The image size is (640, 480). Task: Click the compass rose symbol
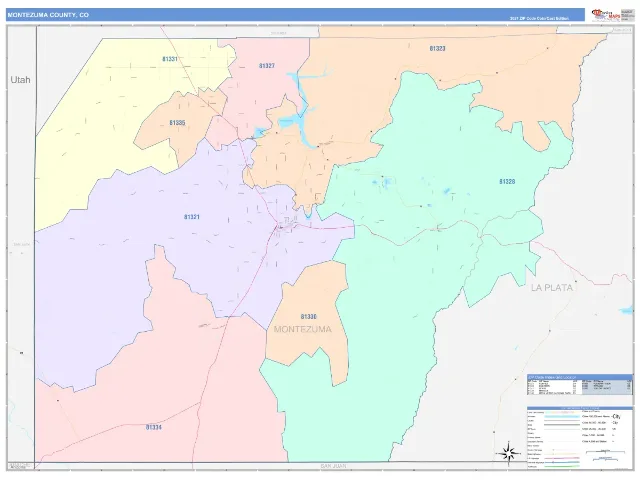point(509,453)
